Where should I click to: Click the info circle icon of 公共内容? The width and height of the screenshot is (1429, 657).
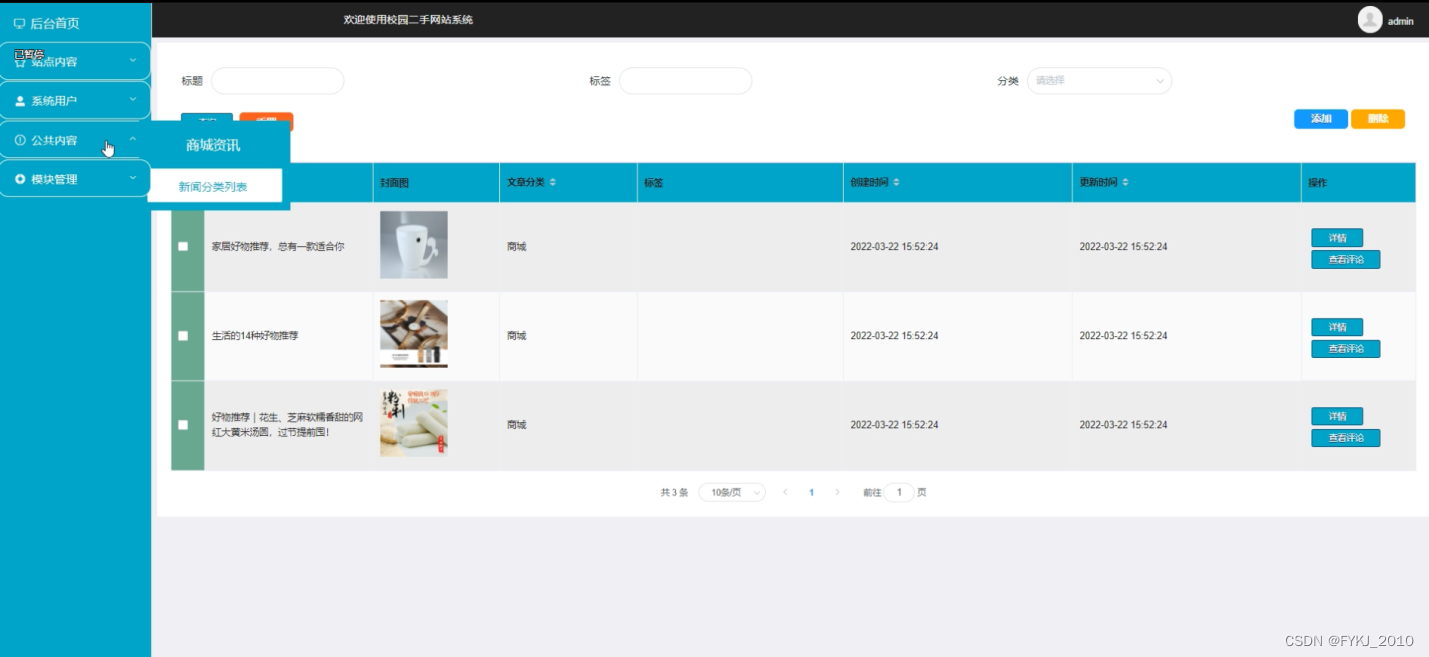20,140
